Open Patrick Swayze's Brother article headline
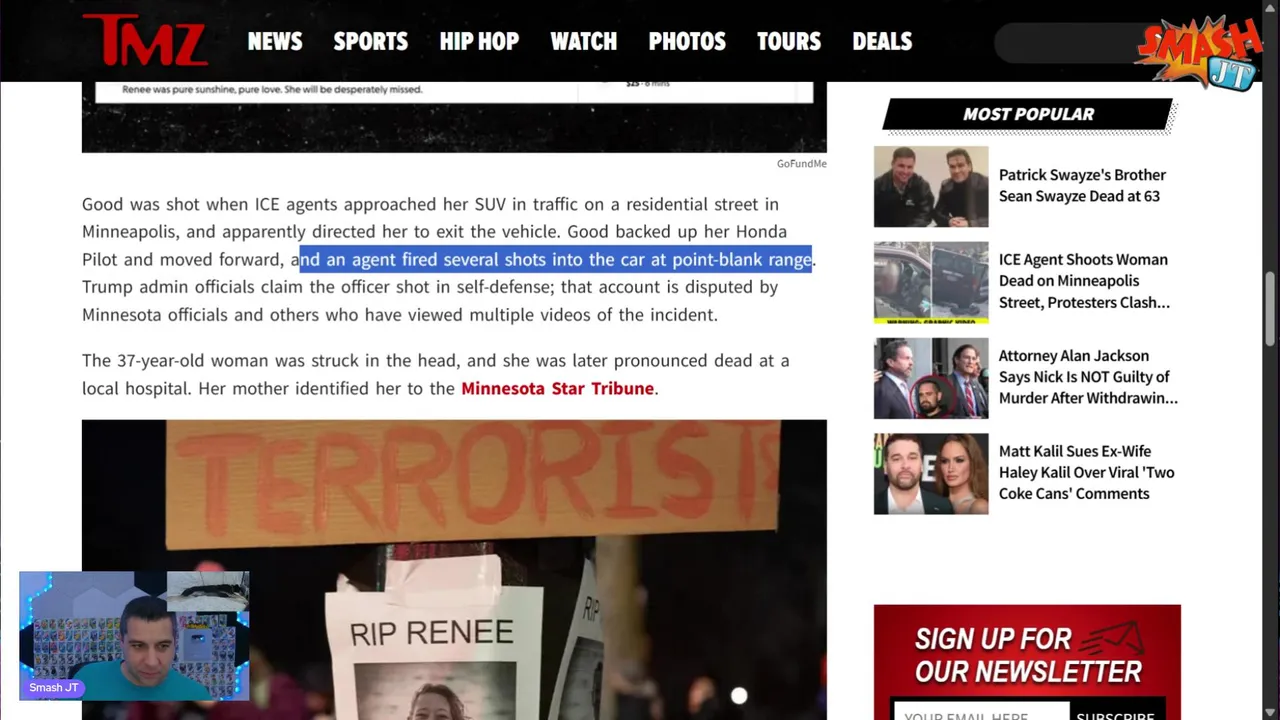 [x=1082, y=185]
